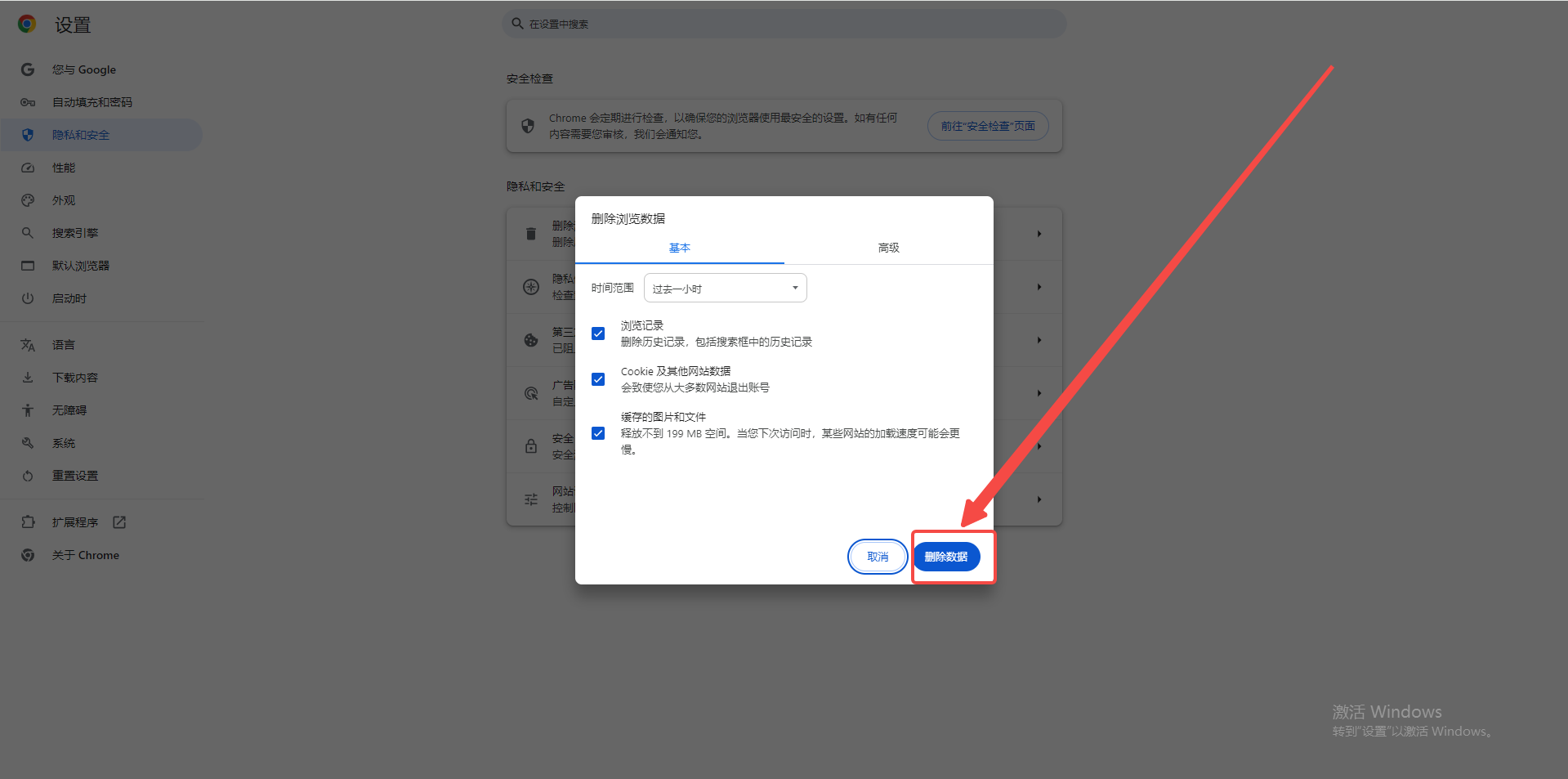Click the accessibility icon for 无障碍

pos(28,410)
